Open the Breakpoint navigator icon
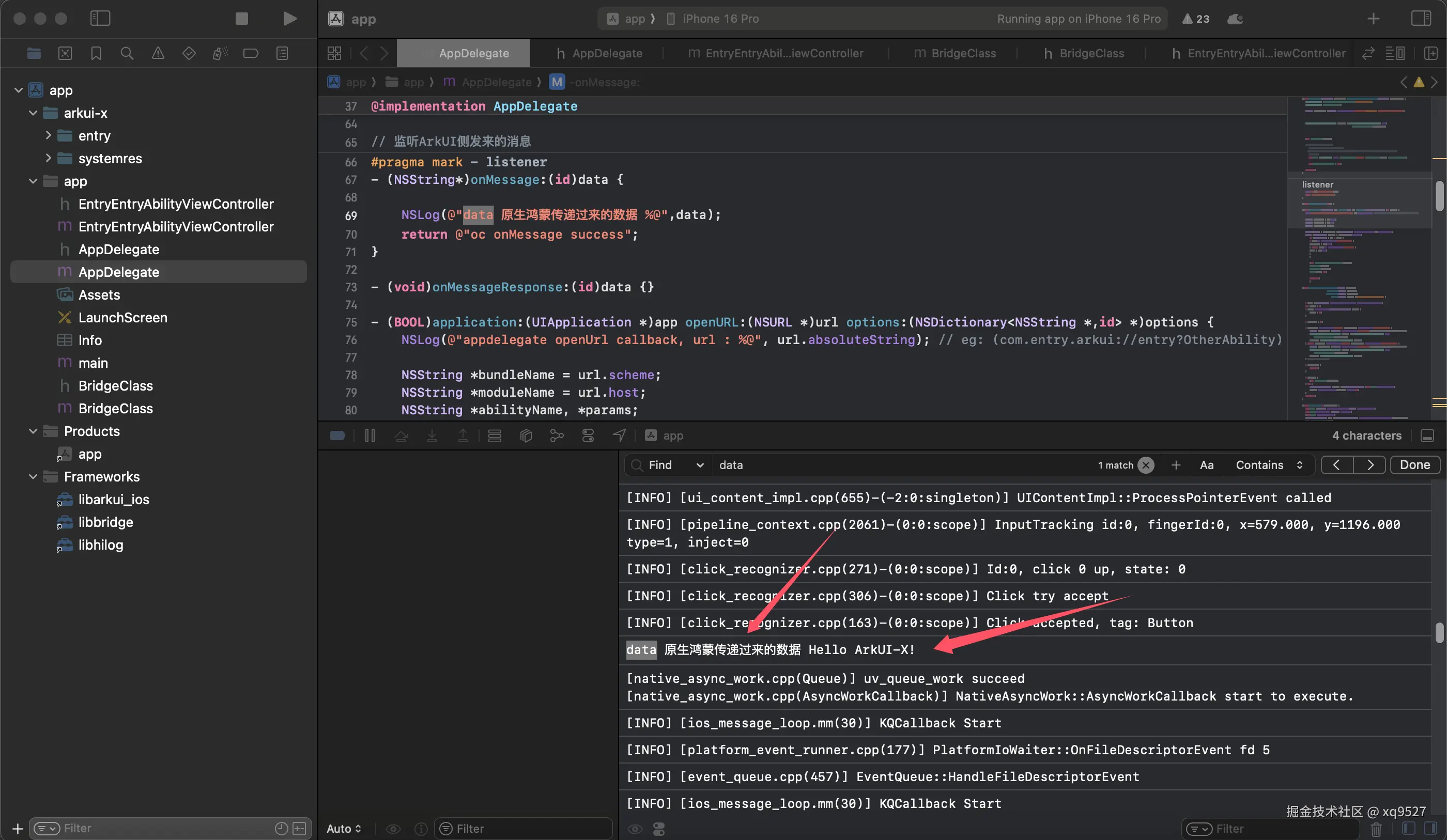Viewport: 1447px width, 840px height. tap(251, 53)
